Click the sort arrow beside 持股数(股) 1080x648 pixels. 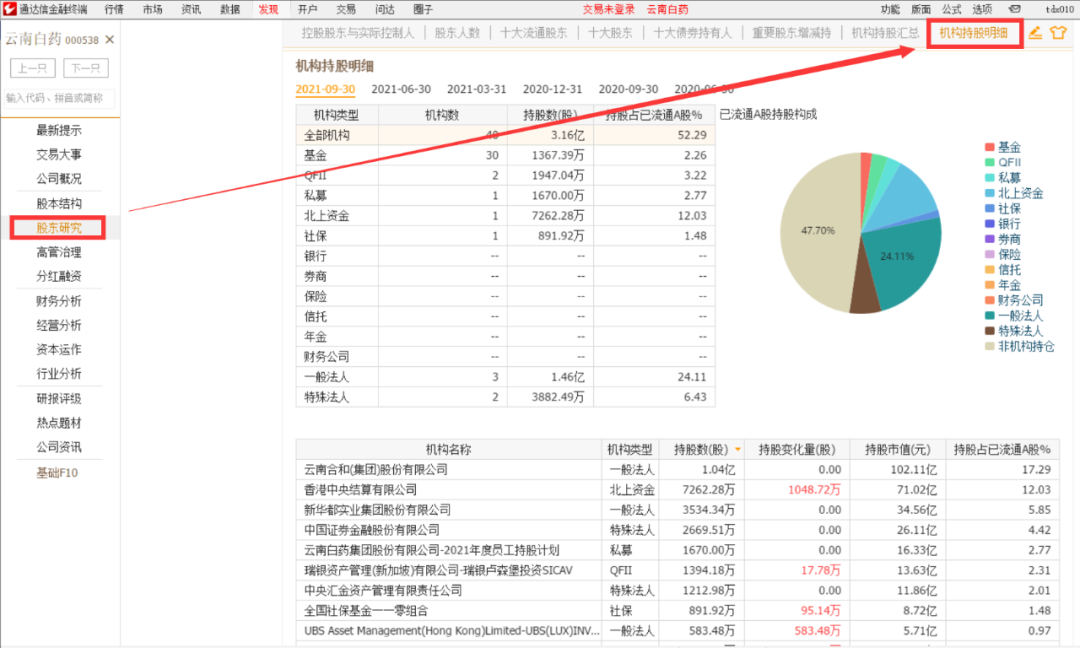tap(738, 450)
